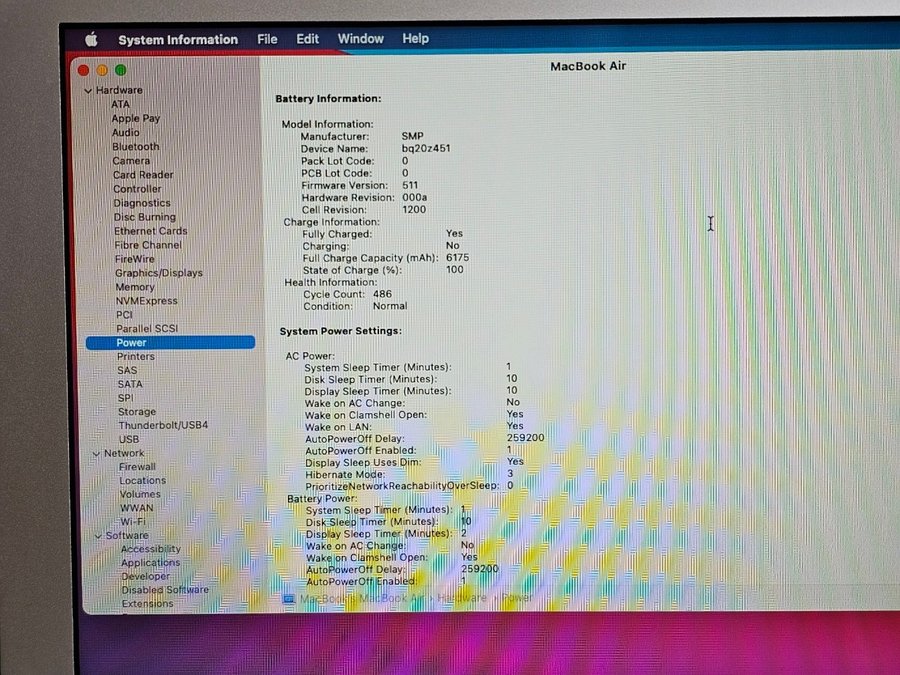The height and width of the screenshot is (675, 900).
Task: Click the device name bq20z451
Action: click(426, 149)
